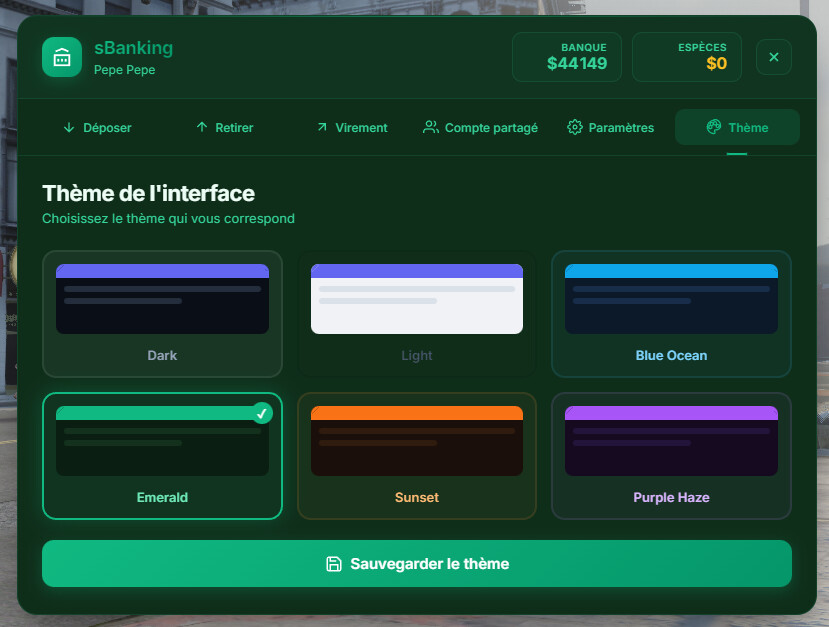The width and height of the screenshot is (829, 627).
Task: Switch to the Retirer tab
Action: pos(225,127)
